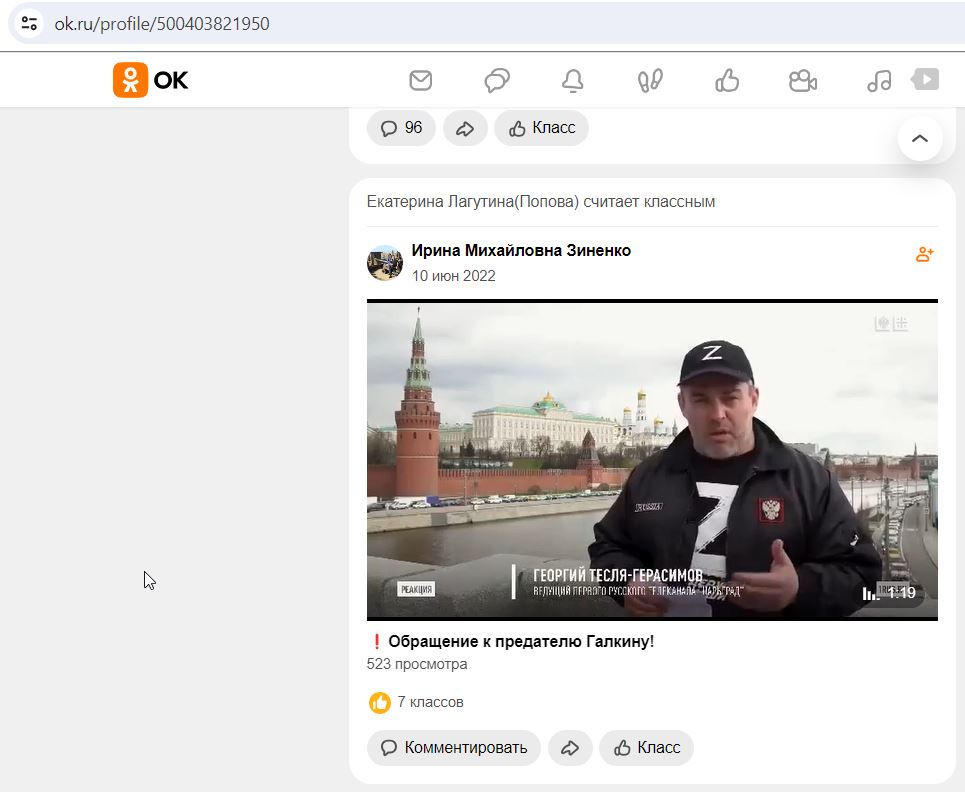Click the Класс button under video post
965x792 pixels.
point(646,748)
